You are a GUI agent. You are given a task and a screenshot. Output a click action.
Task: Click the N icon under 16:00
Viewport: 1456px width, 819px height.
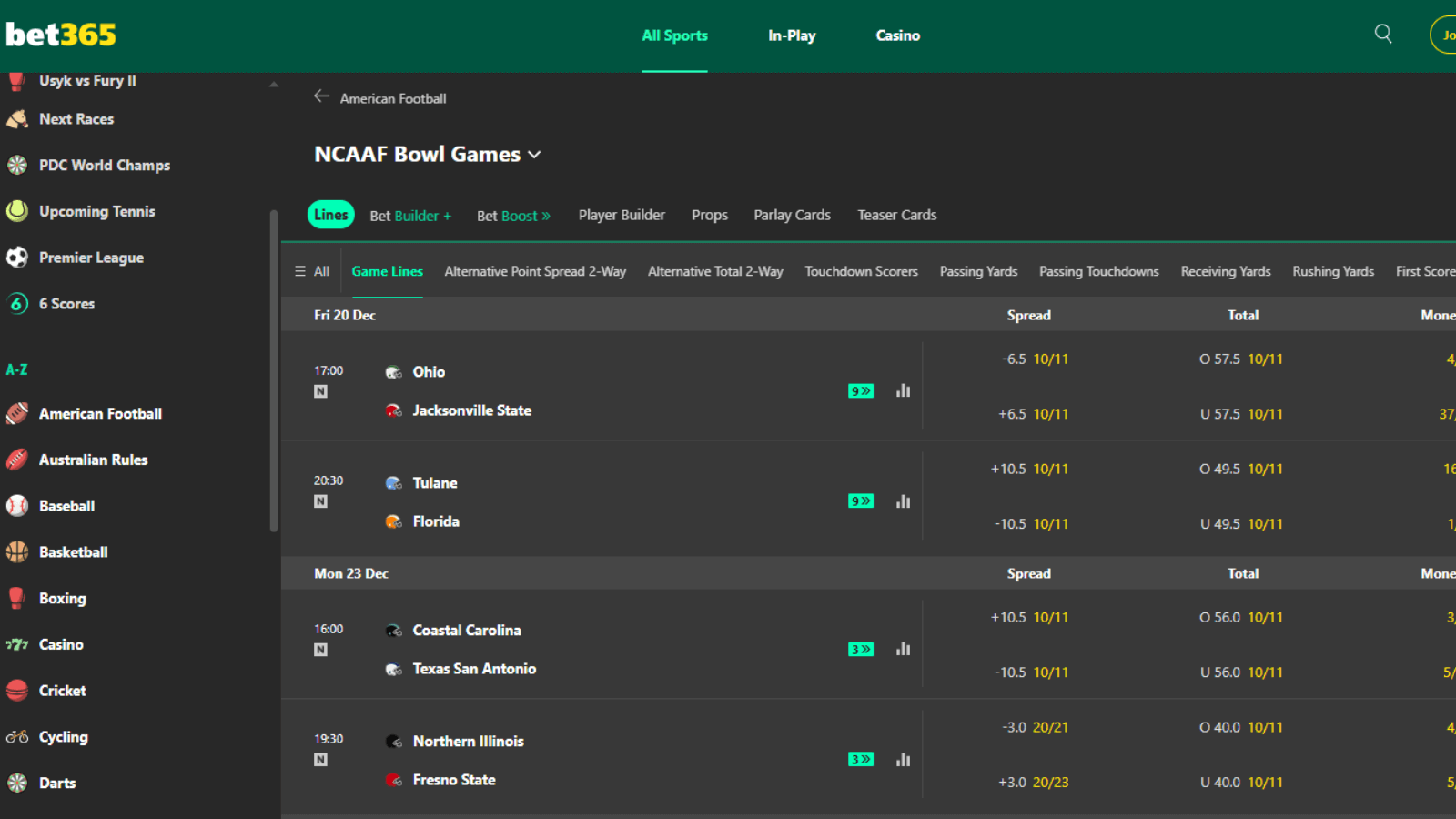pyautogui.click(x=320, y=650)
